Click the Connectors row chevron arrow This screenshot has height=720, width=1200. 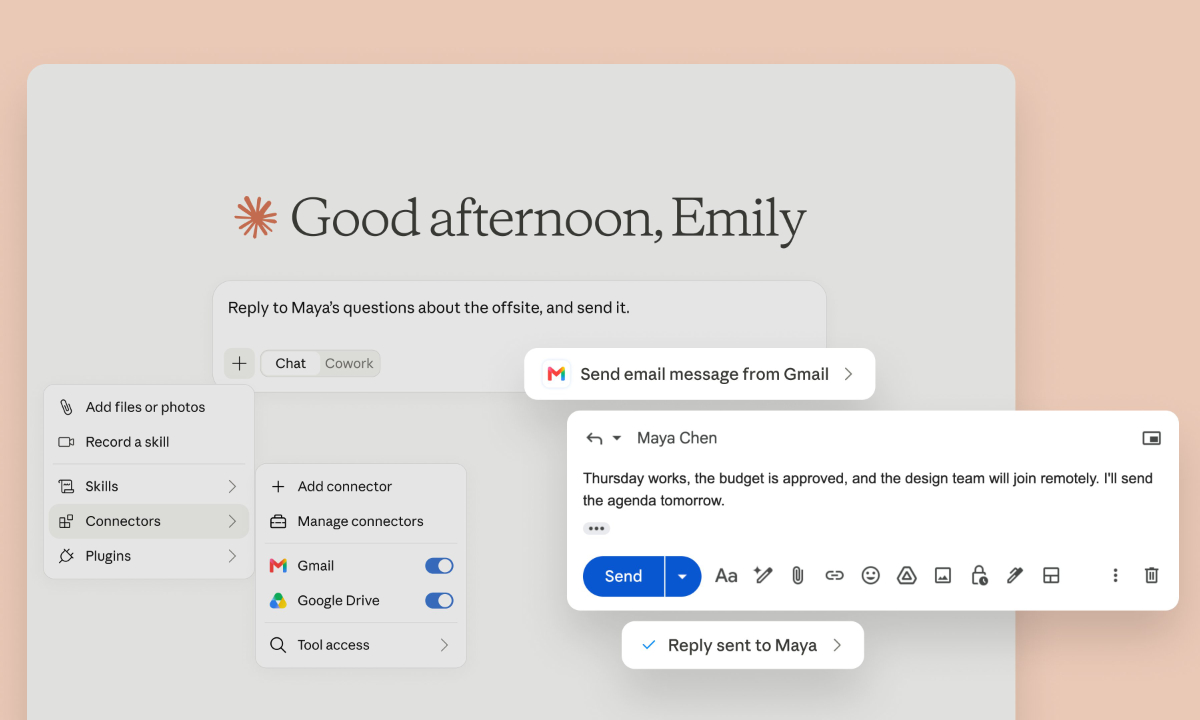click(x=232, y=521)
